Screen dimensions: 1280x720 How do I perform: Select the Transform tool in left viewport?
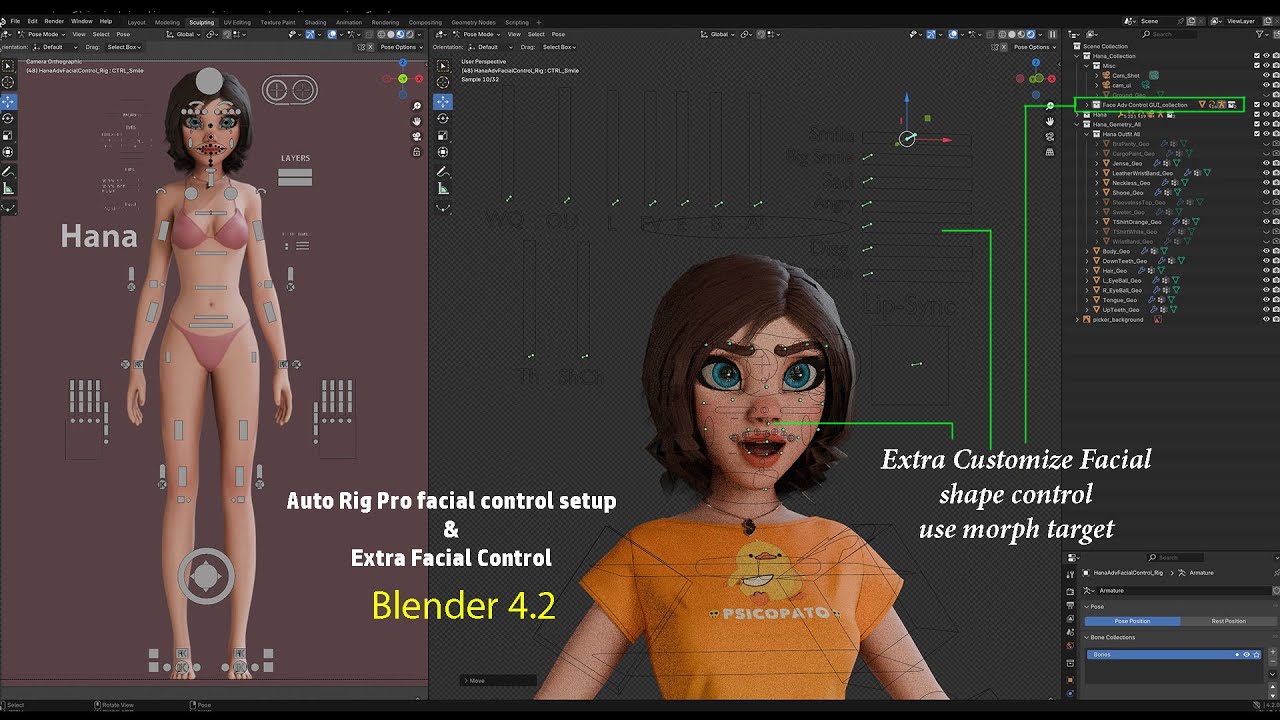tap(8, 152)
